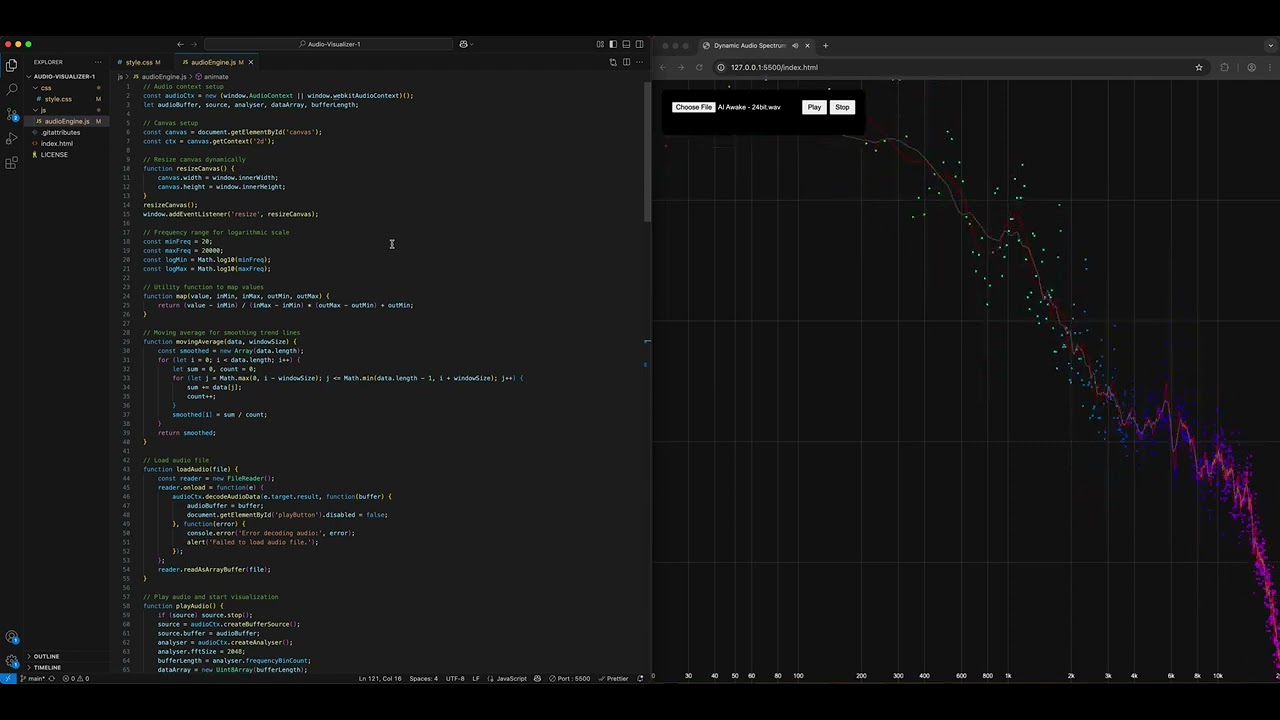
Task: Open the Search view in activity bar
Action: (x=12, y=89)
